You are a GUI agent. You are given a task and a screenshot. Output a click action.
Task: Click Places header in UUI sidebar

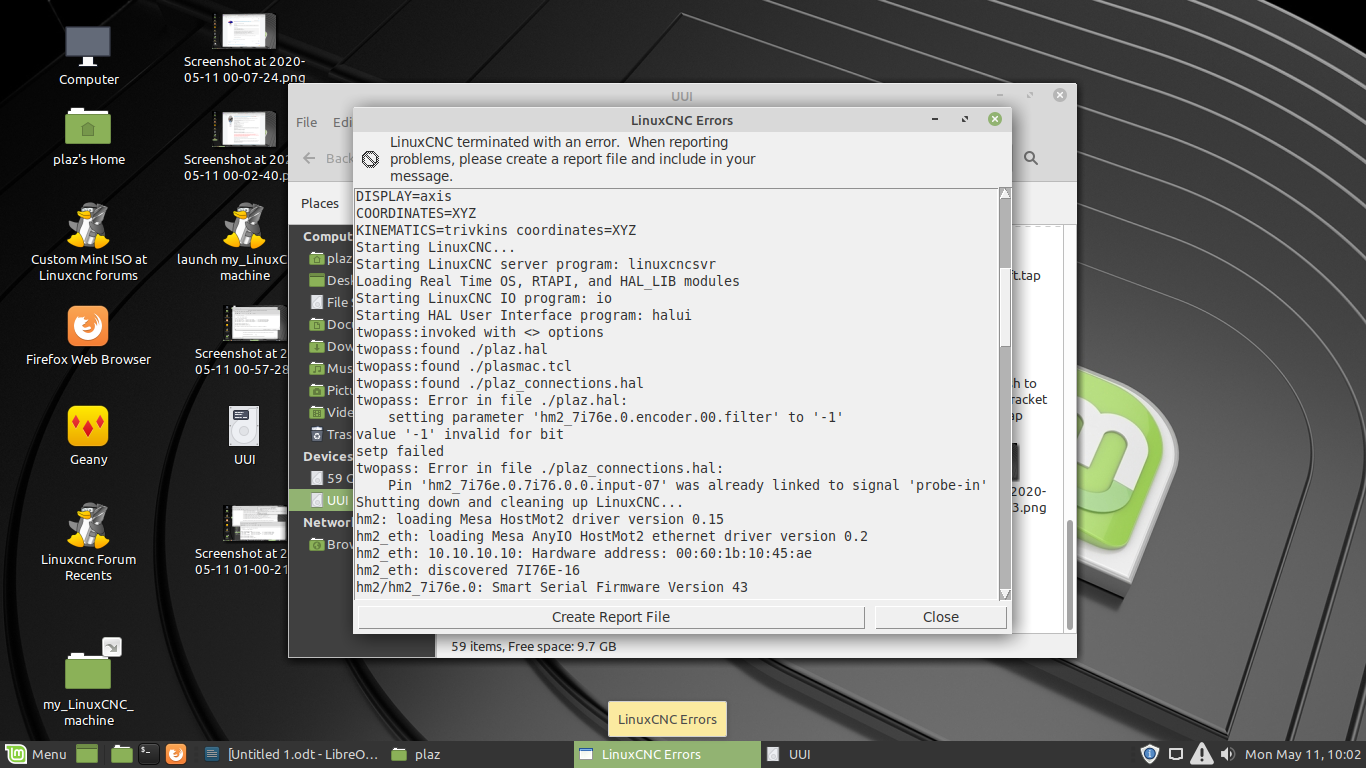coord(320,203)
